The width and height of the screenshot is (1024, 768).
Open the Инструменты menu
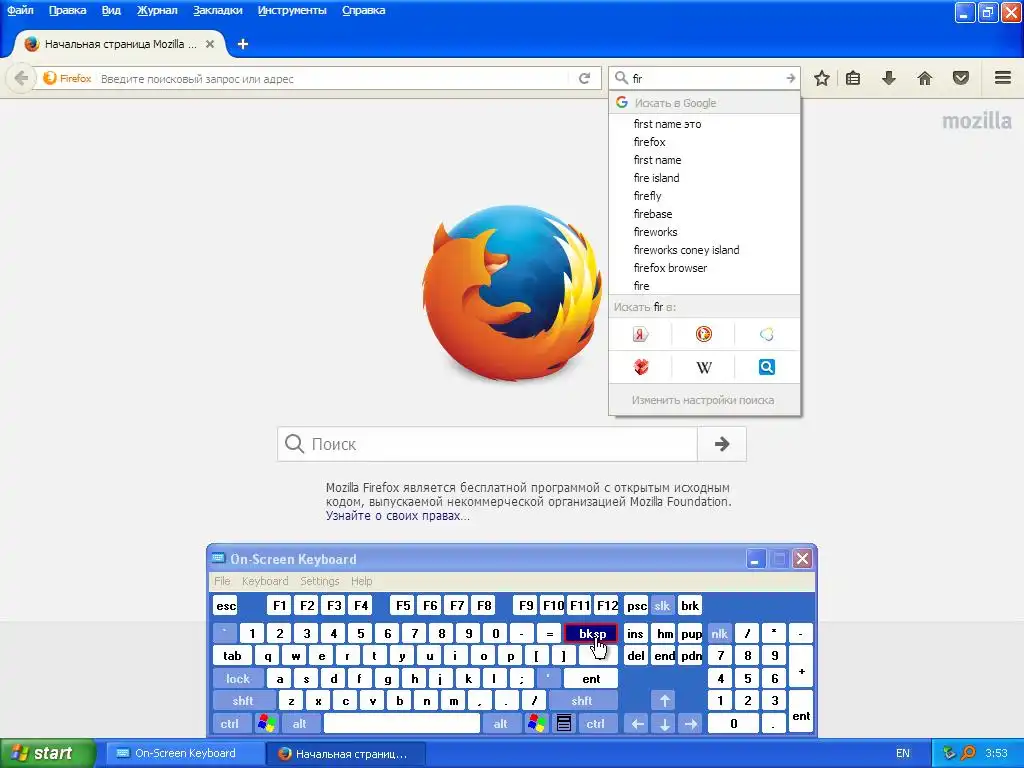(x=292, y=10)
